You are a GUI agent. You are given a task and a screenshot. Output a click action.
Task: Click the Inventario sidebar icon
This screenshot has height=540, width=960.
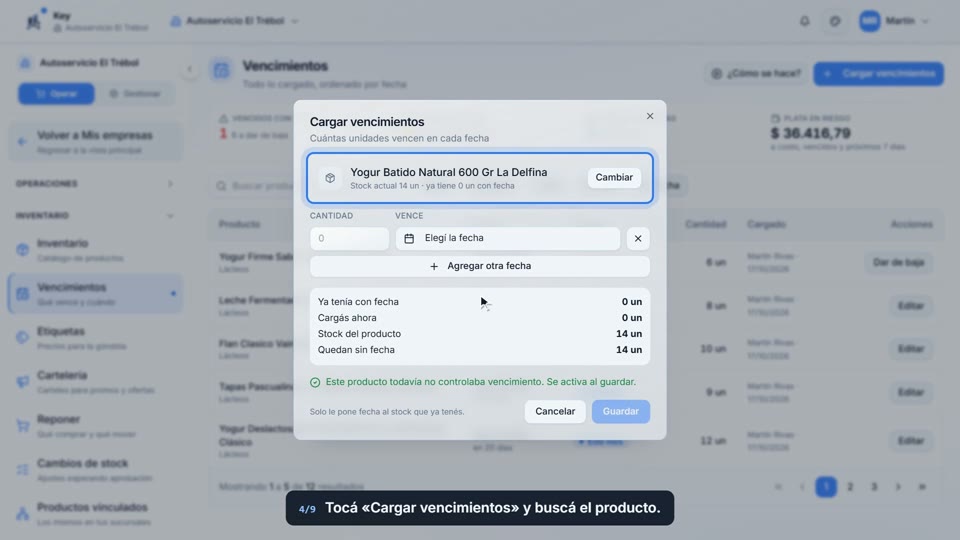pos(23,250)
